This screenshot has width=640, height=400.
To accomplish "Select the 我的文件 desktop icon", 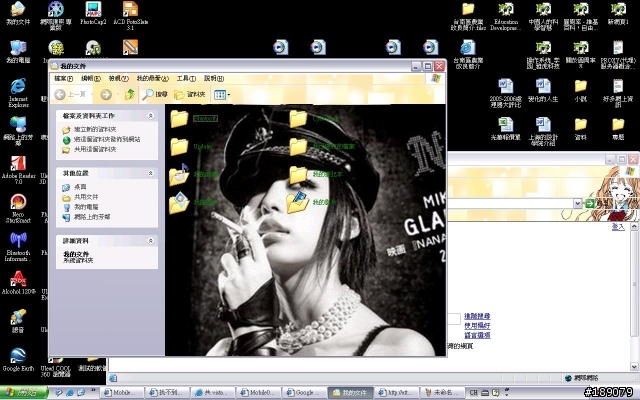I will click(18, 13).
